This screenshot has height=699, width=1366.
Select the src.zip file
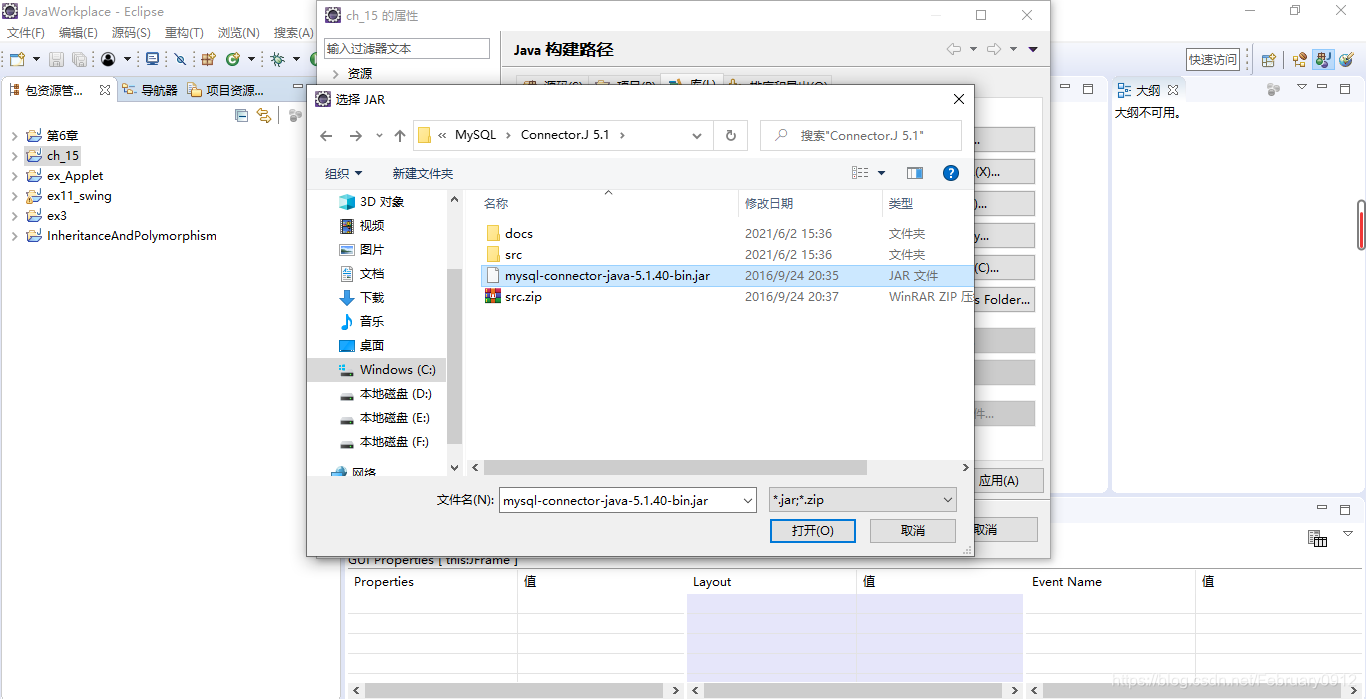(726, 297)
